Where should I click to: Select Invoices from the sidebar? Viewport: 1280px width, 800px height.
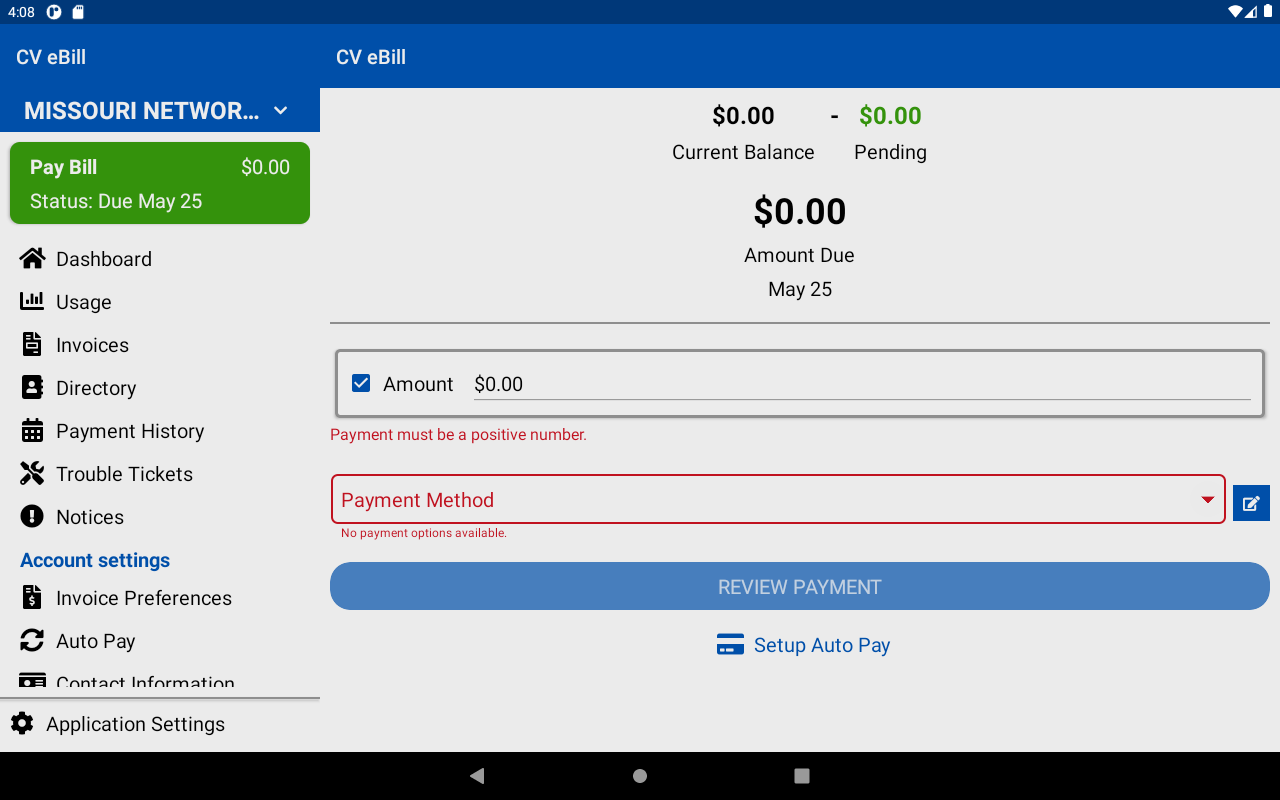point(160,345)
